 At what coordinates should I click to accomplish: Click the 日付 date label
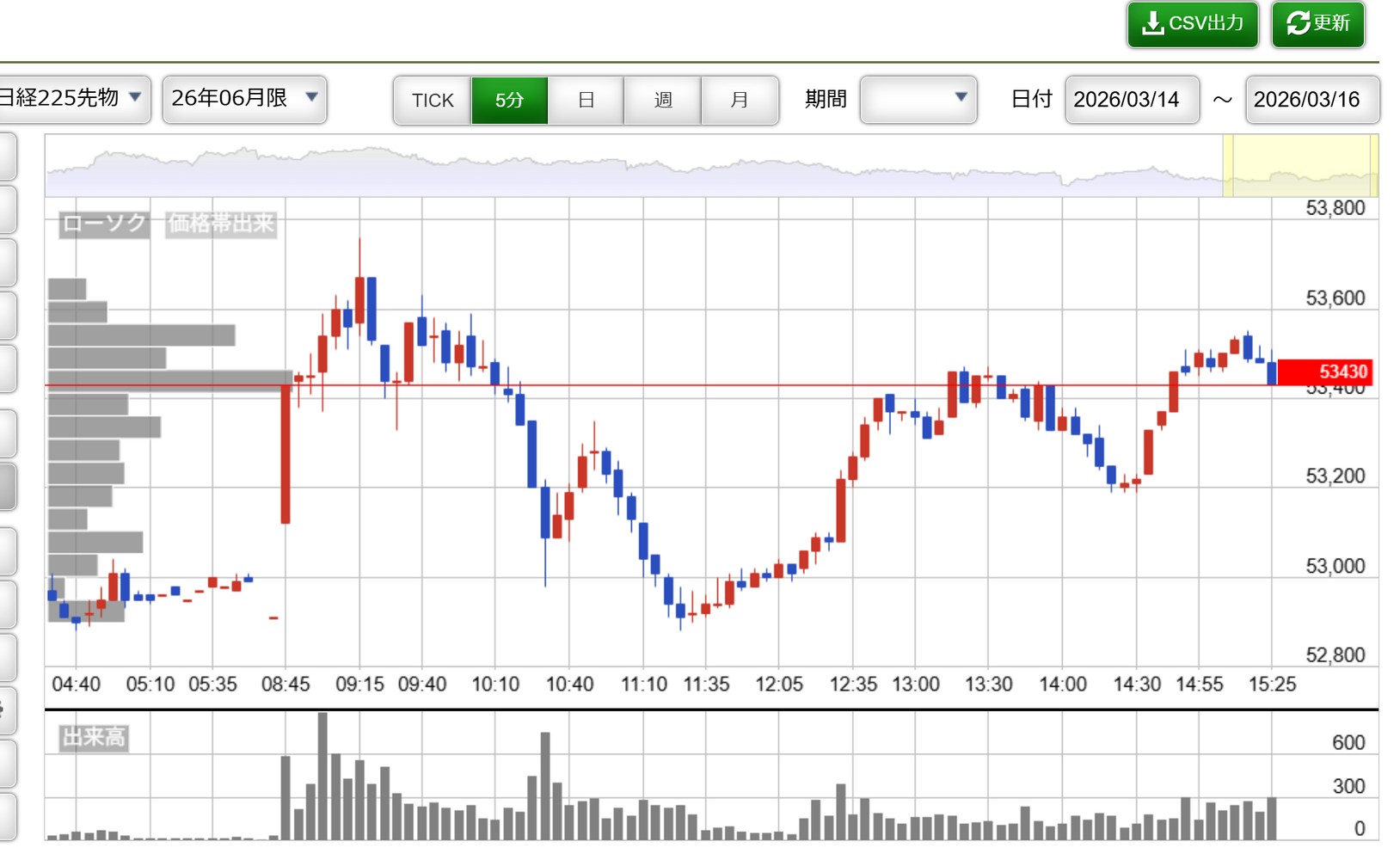(x=1031, y=100)
